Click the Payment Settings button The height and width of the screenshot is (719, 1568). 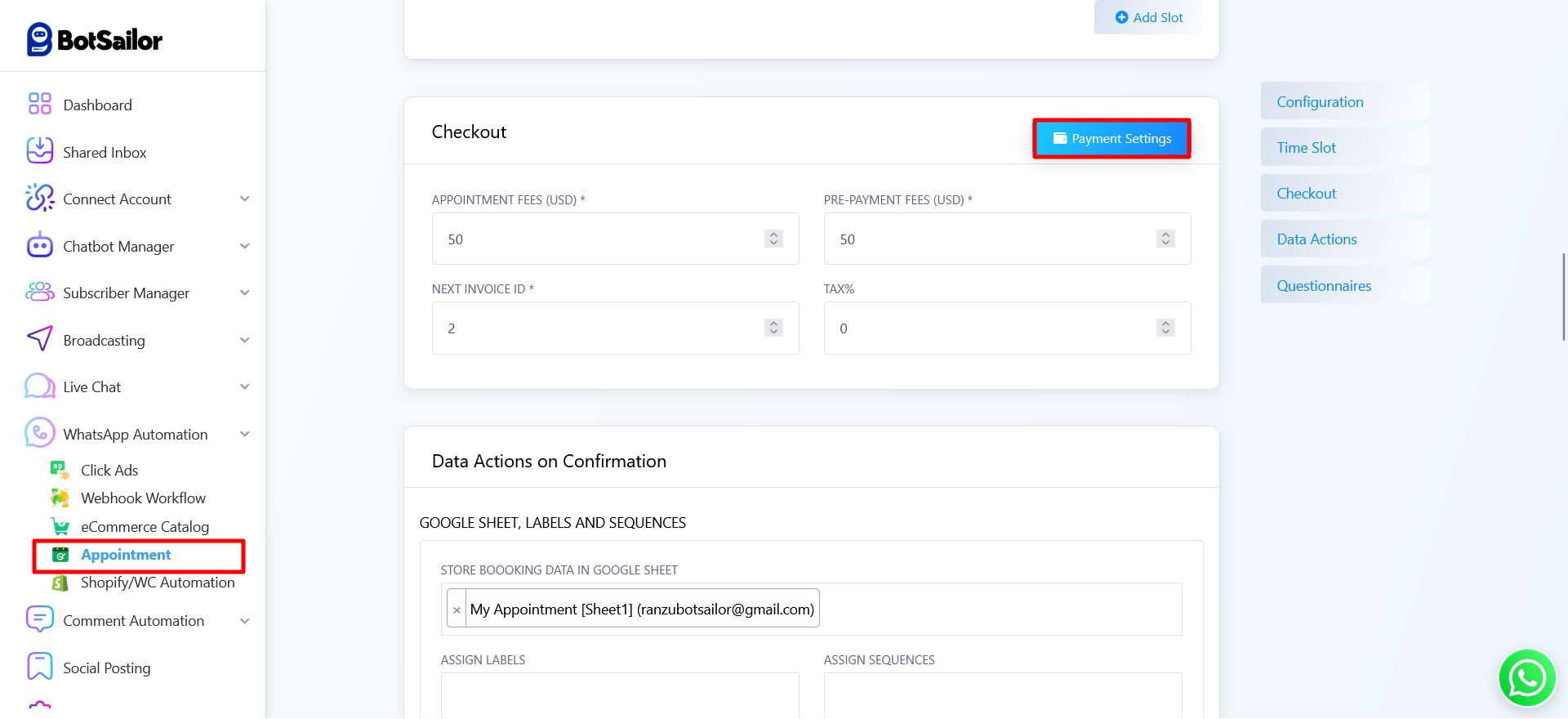1111,139
